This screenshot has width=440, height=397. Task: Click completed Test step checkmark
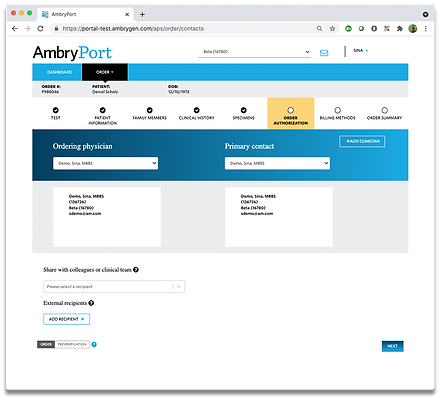(x=56, y=110)
